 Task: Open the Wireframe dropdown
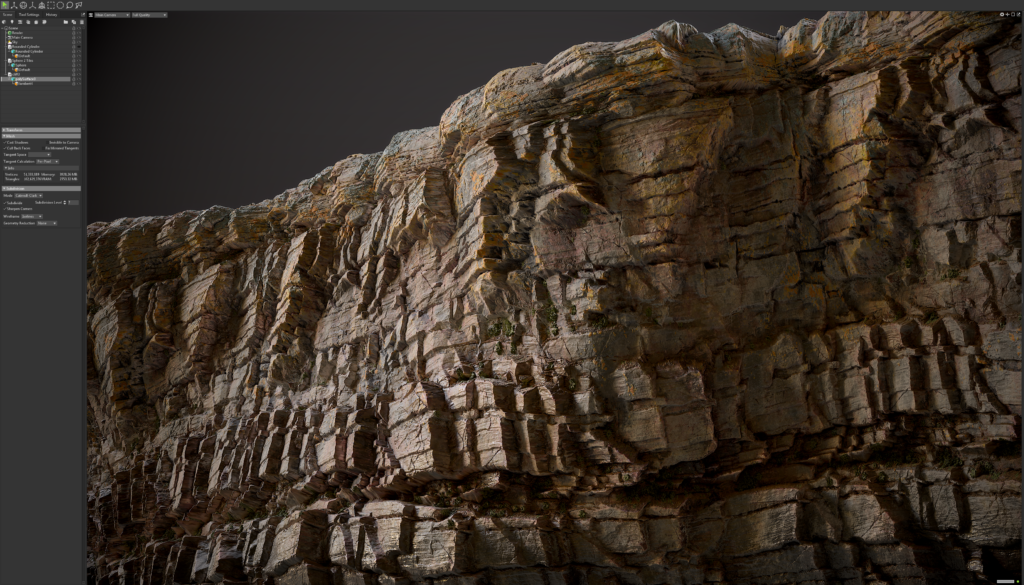[32, 217]
